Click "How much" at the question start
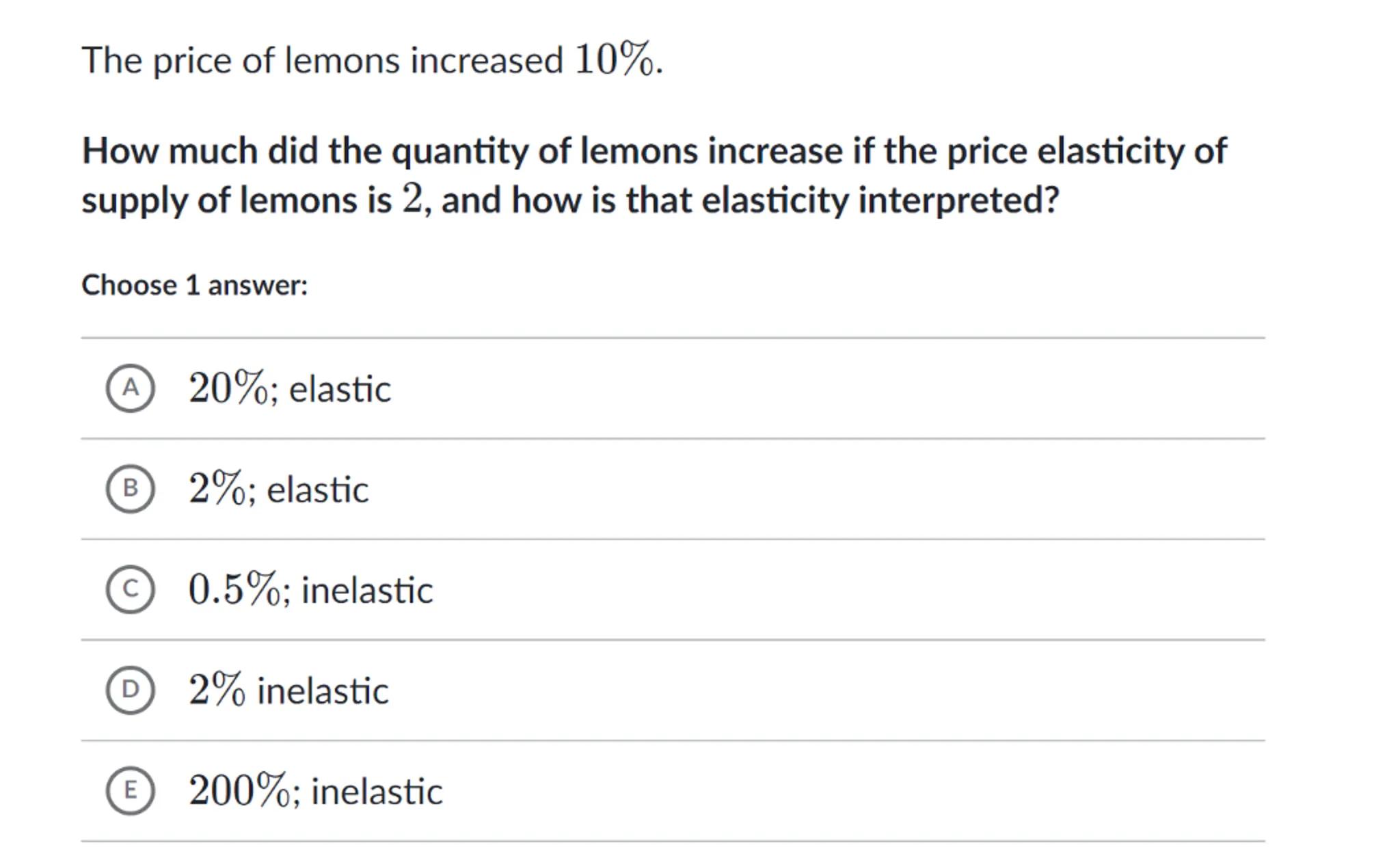 point(170,150)
